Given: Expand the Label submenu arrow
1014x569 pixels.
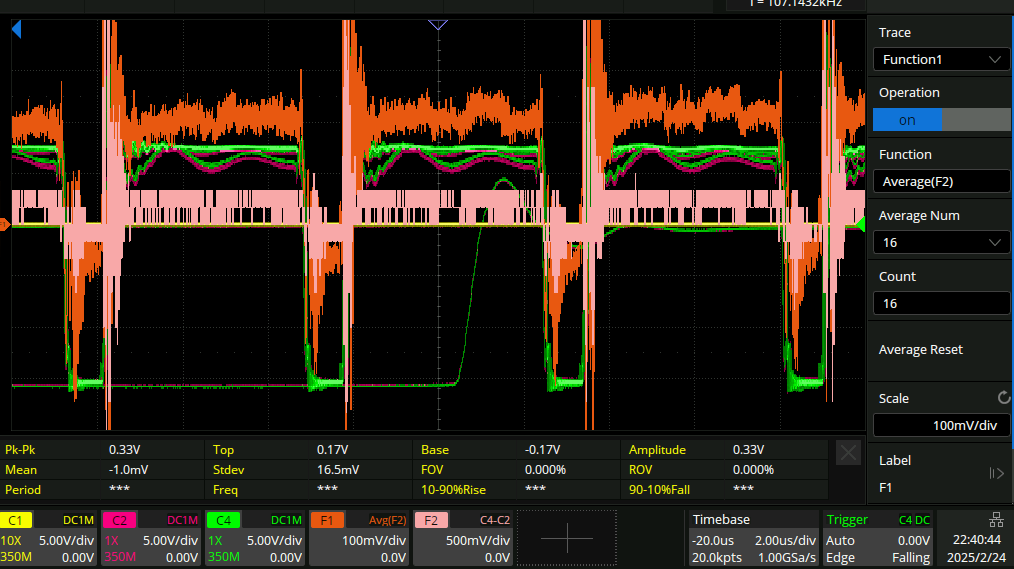Looking at the screenshot, I should click(996, 473).
